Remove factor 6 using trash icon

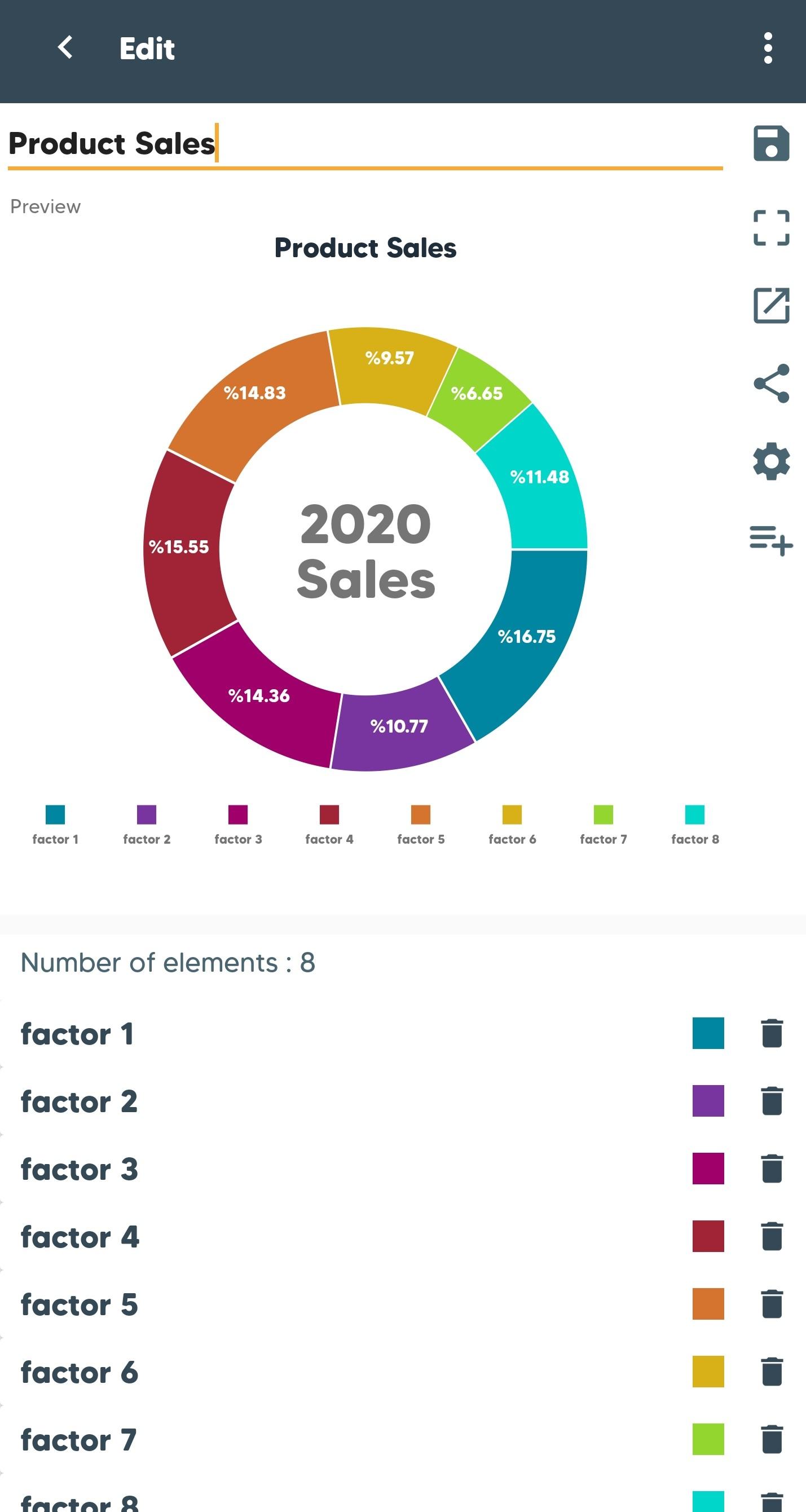coord(772,1372)
